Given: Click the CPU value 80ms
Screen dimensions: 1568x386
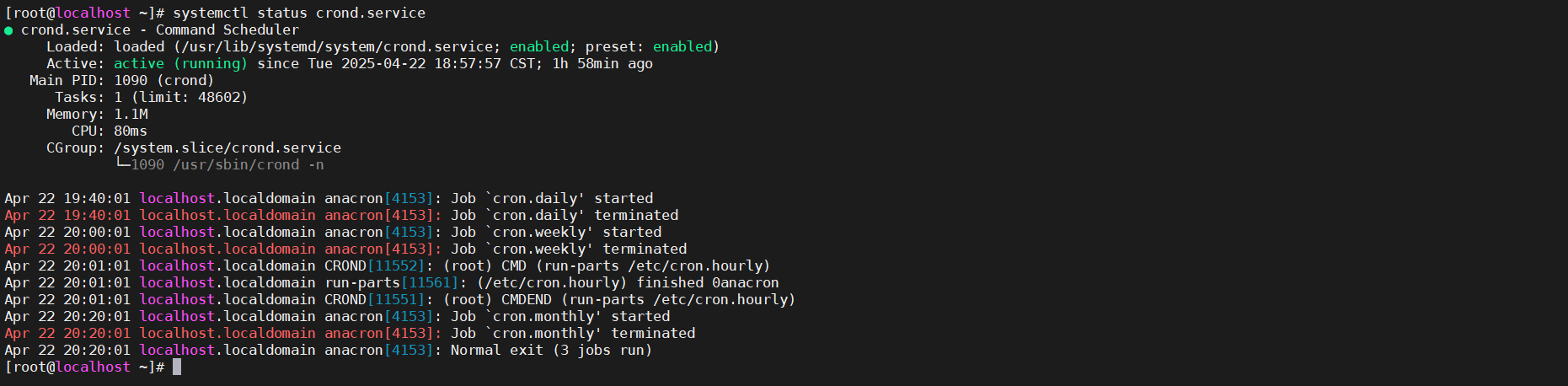Looking at the screenshot, I should click(131, 131).
